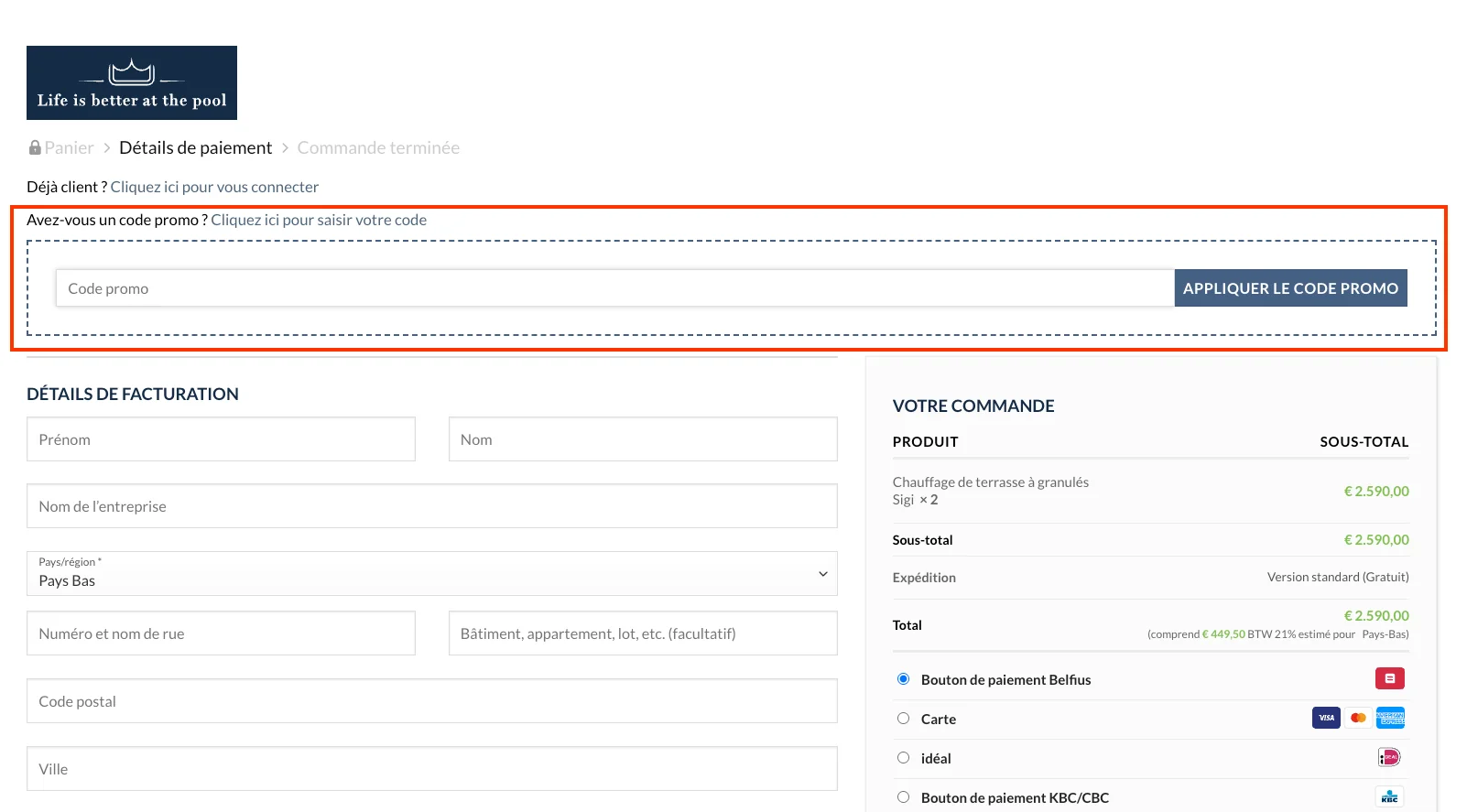Click the red Belfius payment icon

pyautogui.click(x=1389, y=678)
